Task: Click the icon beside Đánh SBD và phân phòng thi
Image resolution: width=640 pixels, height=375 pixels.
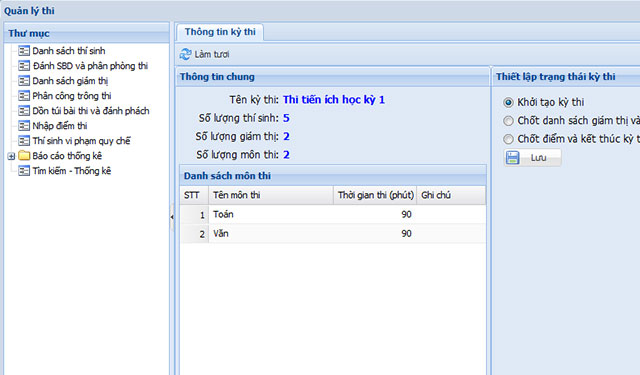Action: click(24, 66)
